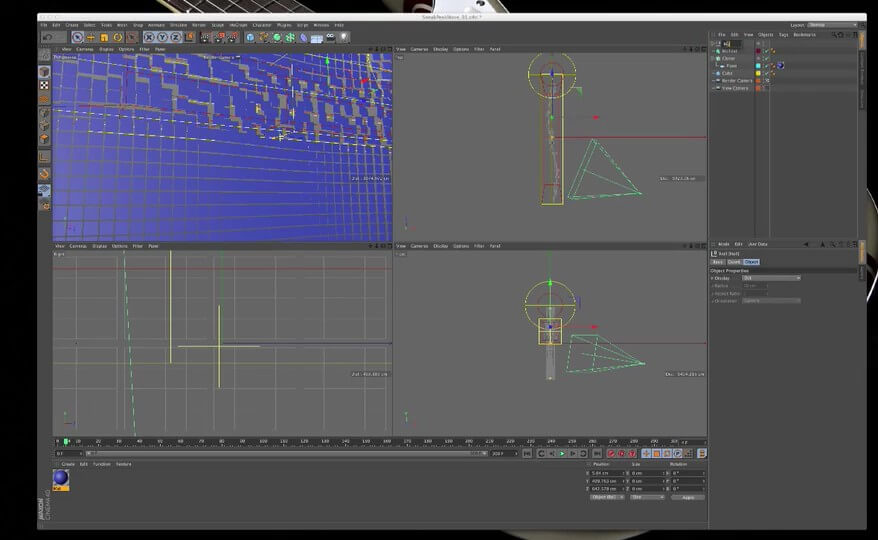Click the Light object icon in toolbar

tap(343, 38)
